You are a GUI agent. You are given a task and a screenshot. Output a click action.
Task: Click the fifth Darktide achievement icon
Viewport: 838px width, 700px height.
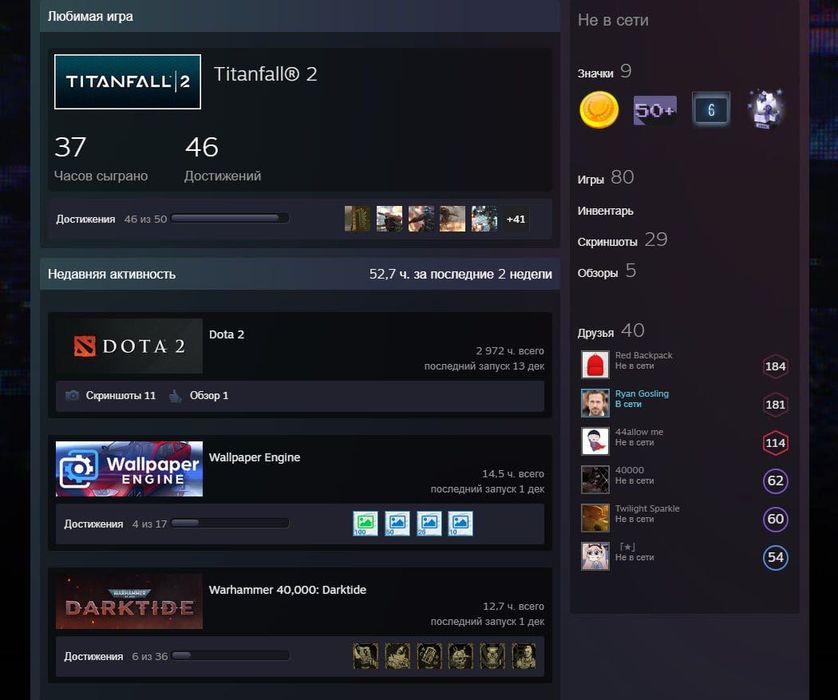(492, 656)
